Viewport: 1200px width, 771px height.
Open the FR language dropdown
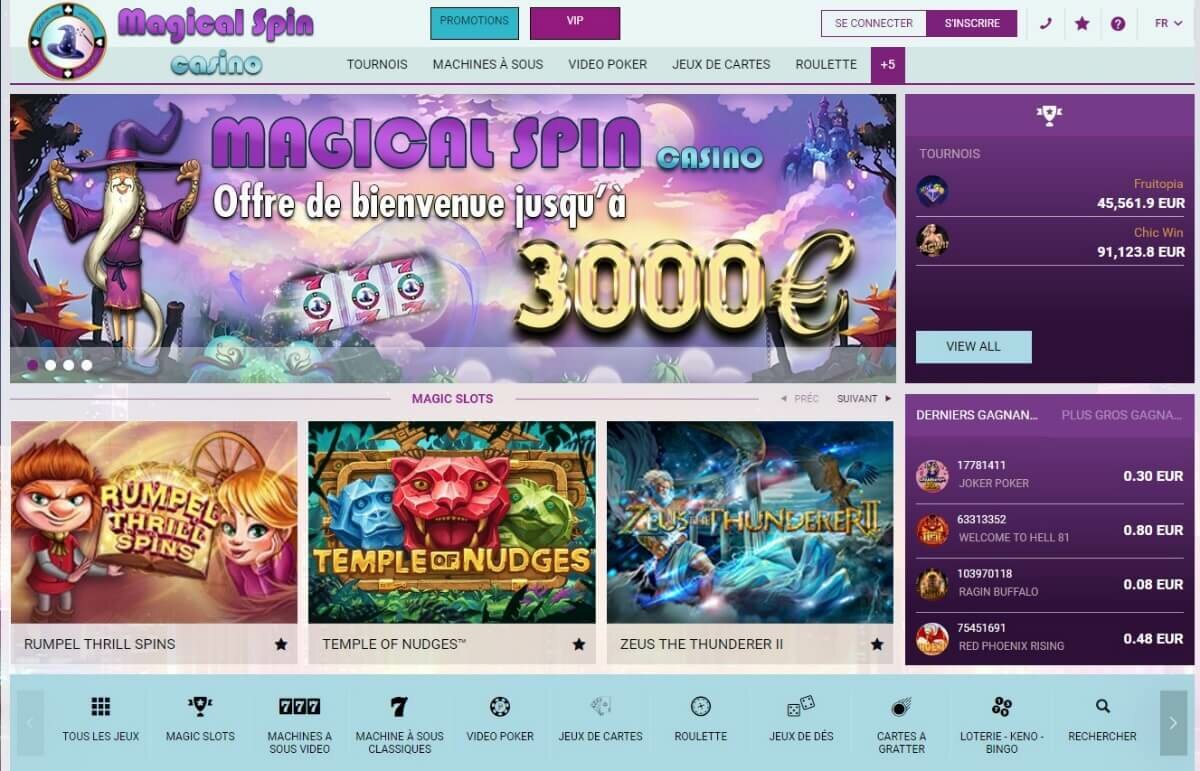pyautogui.click(x=1168, y=24)
